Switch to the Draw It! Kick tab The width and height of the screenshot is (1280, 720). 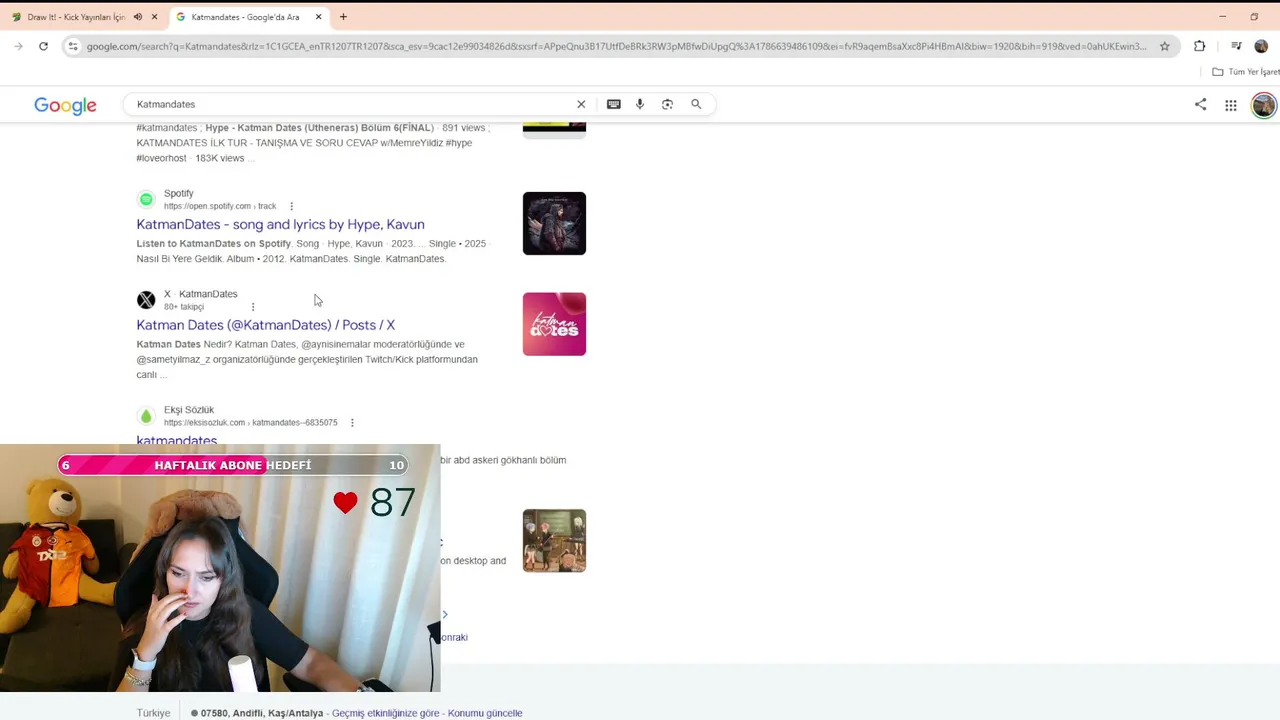(76, 17)
